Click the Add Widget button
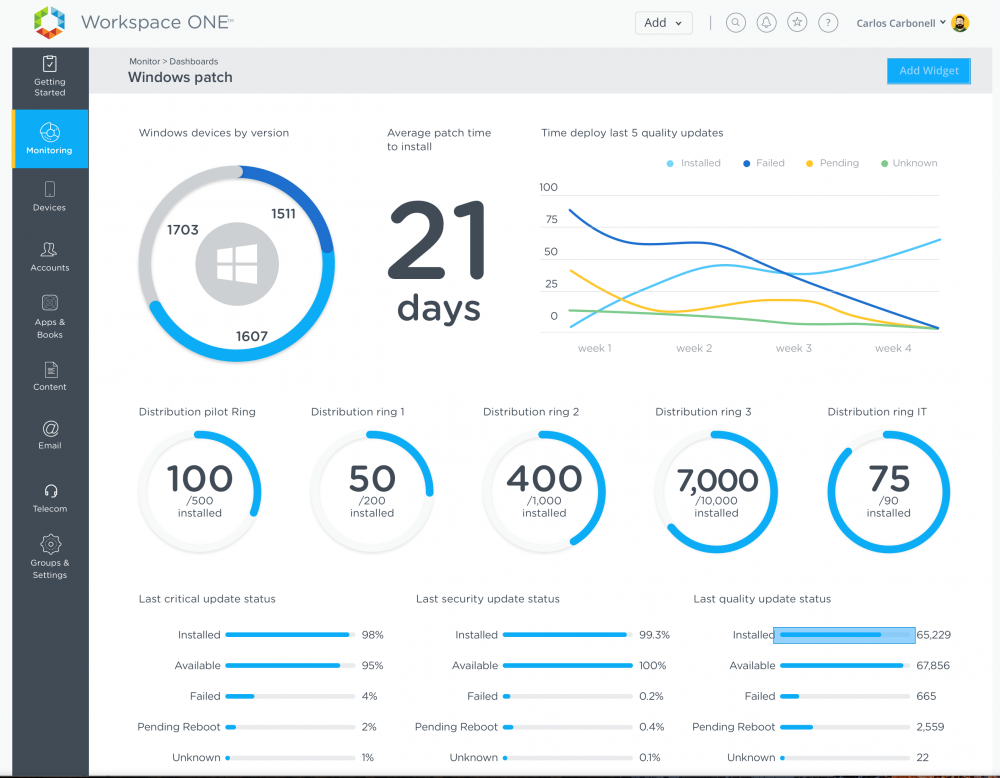The height and width of the screenshot is (778, 1000). tap(928, 70)
